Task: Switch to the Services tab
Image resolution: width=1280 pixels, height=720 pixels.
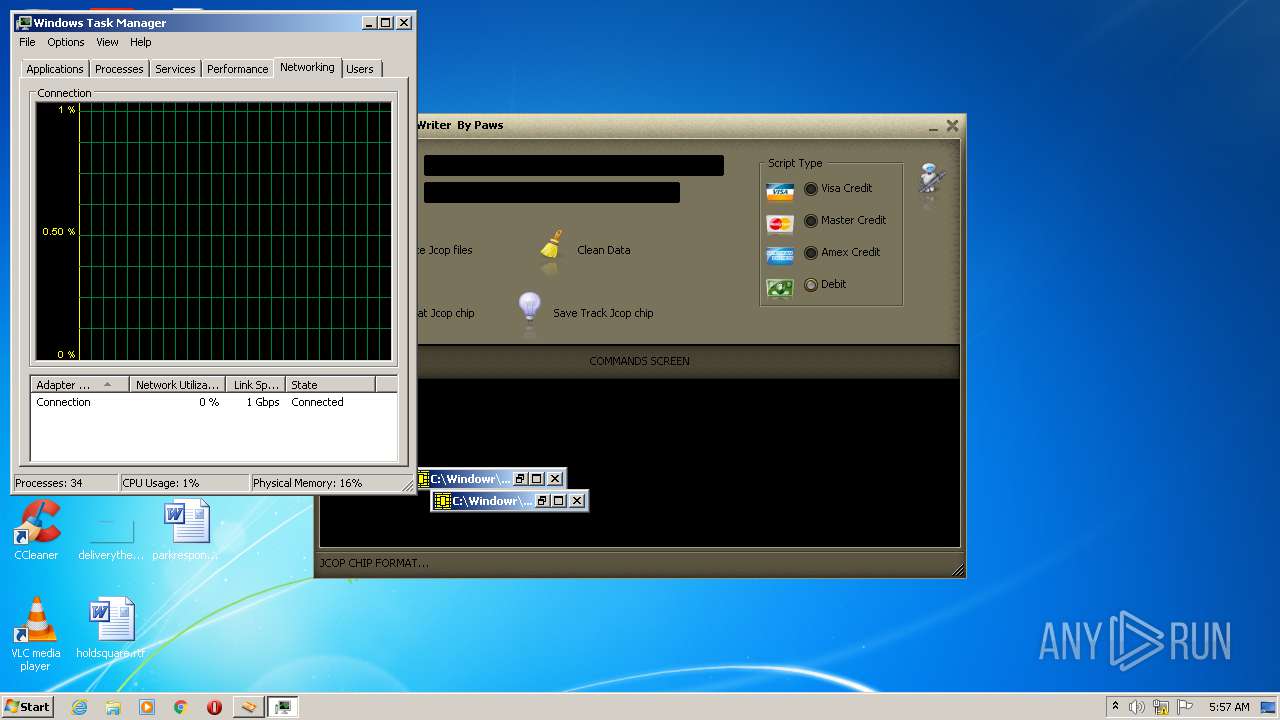Action: [x=175, y=69]
